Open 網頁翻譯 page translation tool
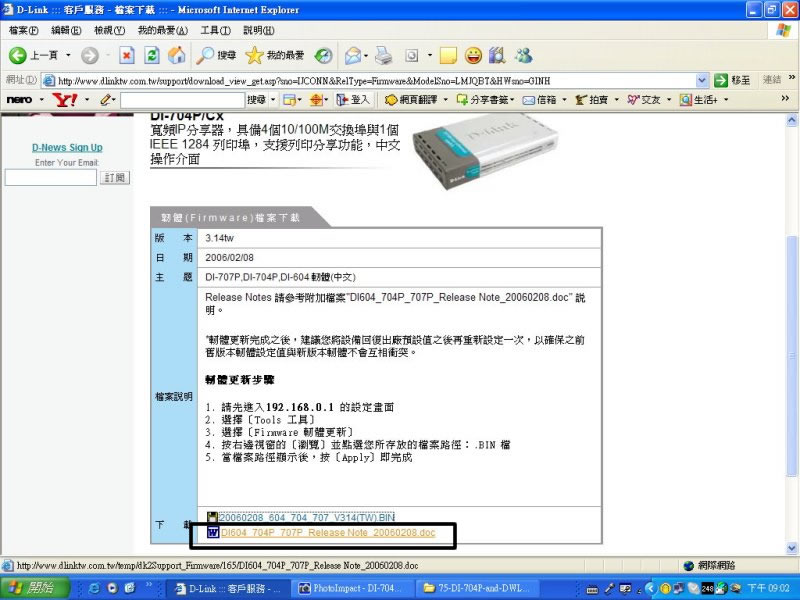The image size is (800, 600). coord(411,99)
